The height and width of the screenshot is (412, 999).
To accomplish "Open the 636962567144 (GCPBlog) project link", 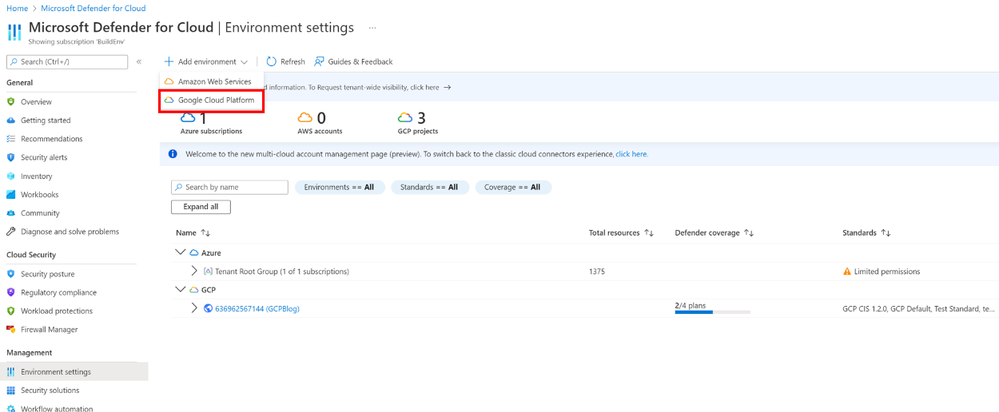I will (x=257, y=309).
